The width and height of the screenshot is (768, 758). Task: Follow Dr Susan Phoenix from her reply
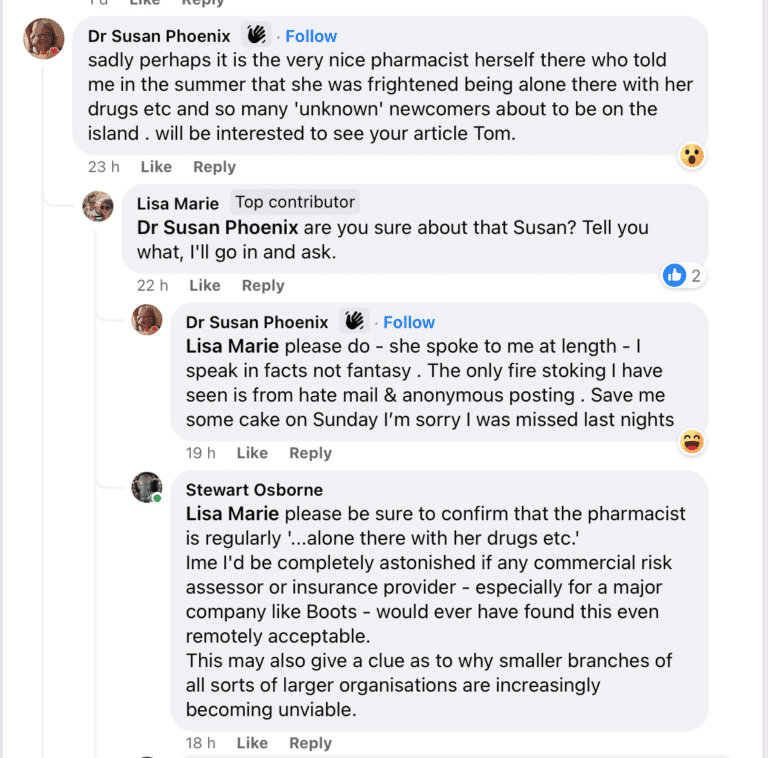(x=409, y=322)
